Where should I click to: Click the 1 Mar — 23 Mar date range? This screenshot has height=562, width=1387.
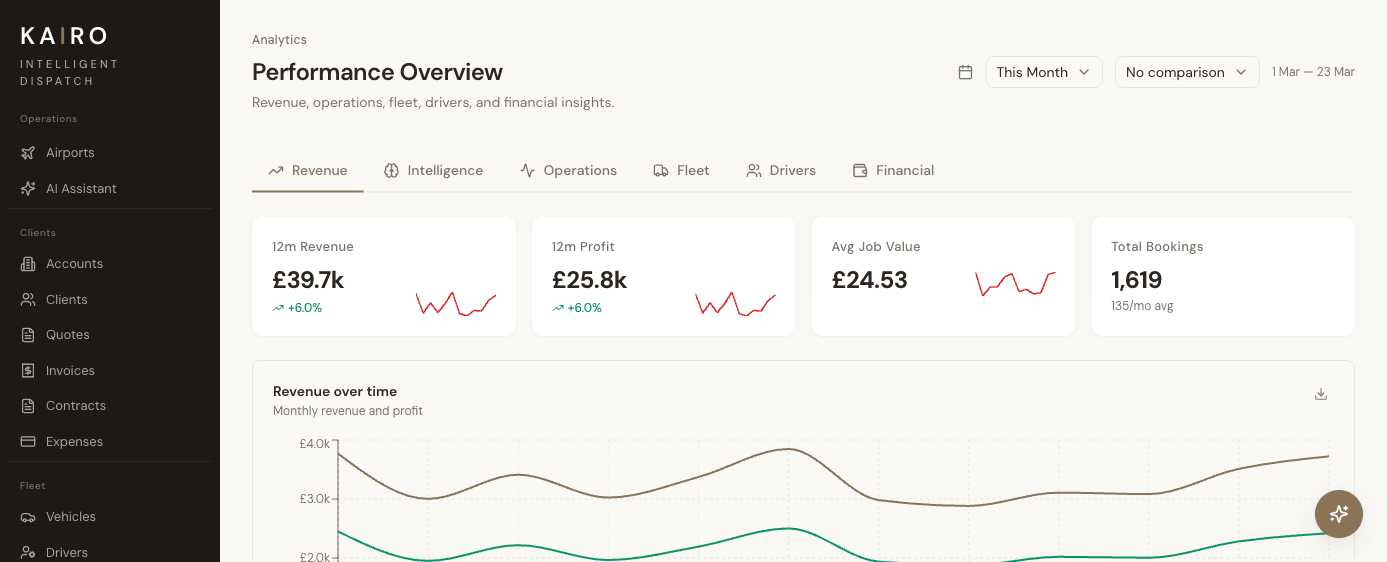pos(1313,72)
